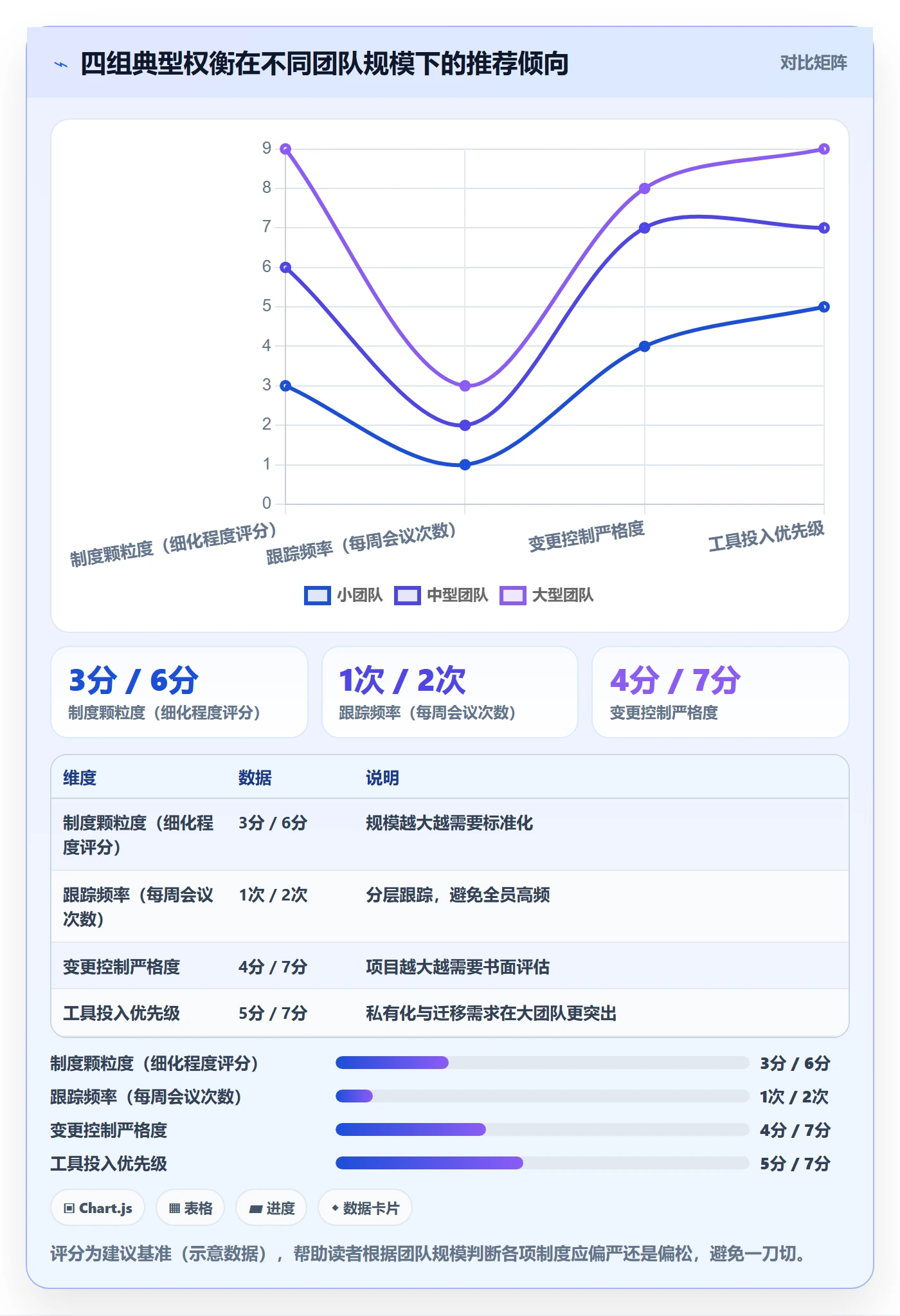
Task: Click the 工具投入优先级 progress bar
Action: [x=542, y=1163]
